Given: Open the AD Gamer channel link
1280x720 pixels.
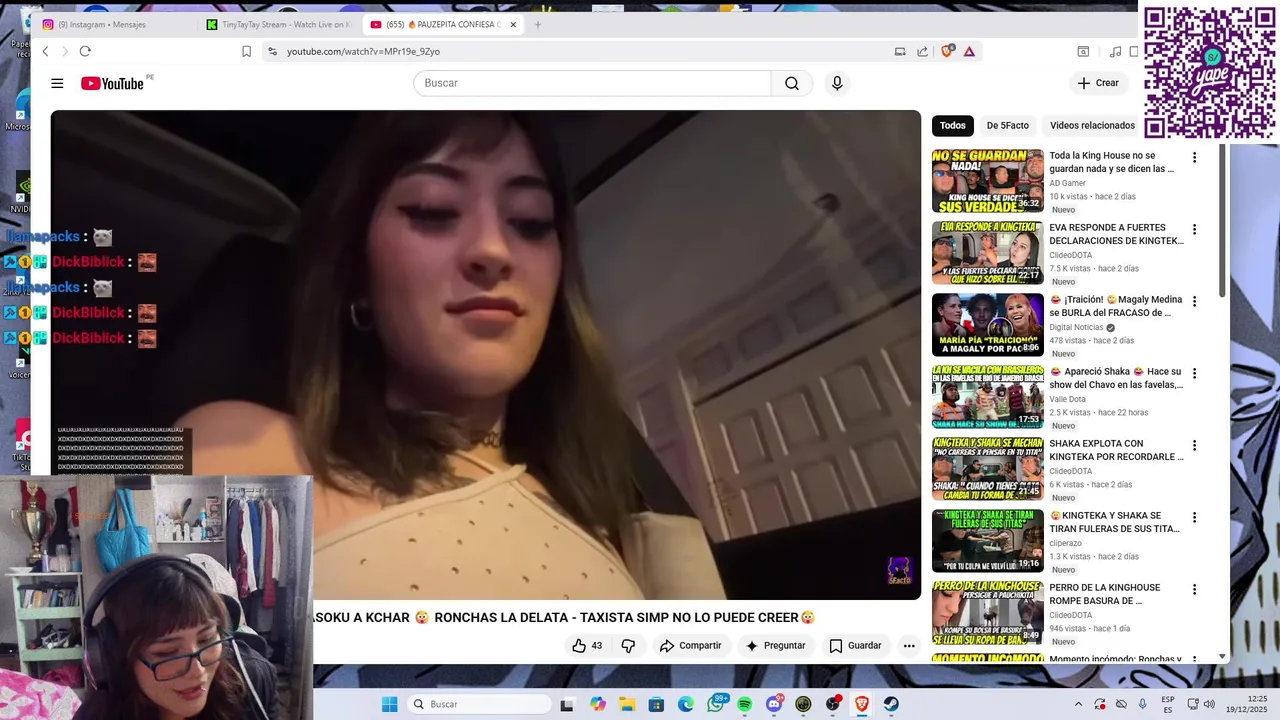Looking at the screenshot, I should point(1067,183).
